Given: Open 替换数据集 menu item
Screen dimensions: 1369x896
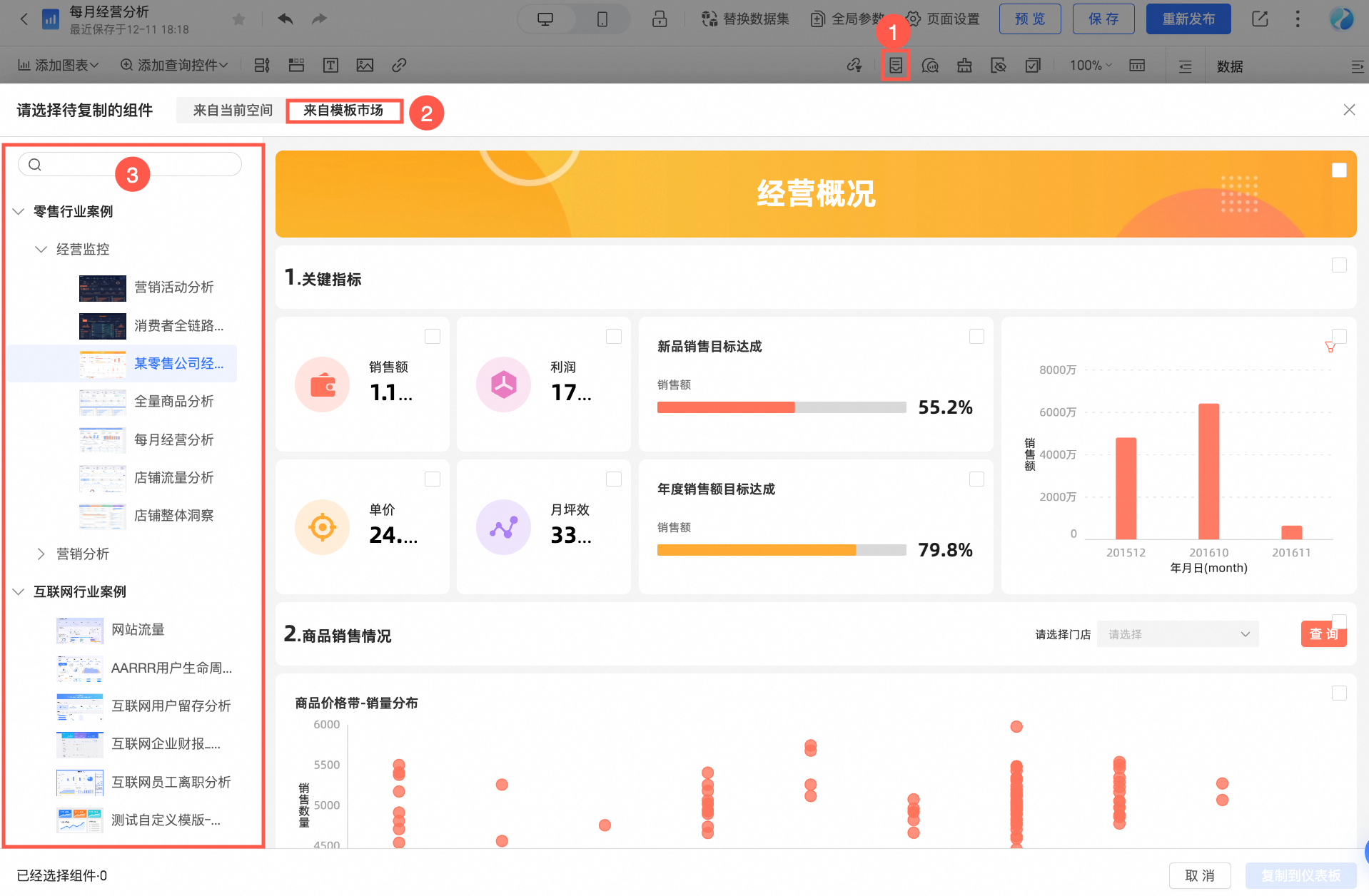Looking at the screenshot, I should 746,19.
